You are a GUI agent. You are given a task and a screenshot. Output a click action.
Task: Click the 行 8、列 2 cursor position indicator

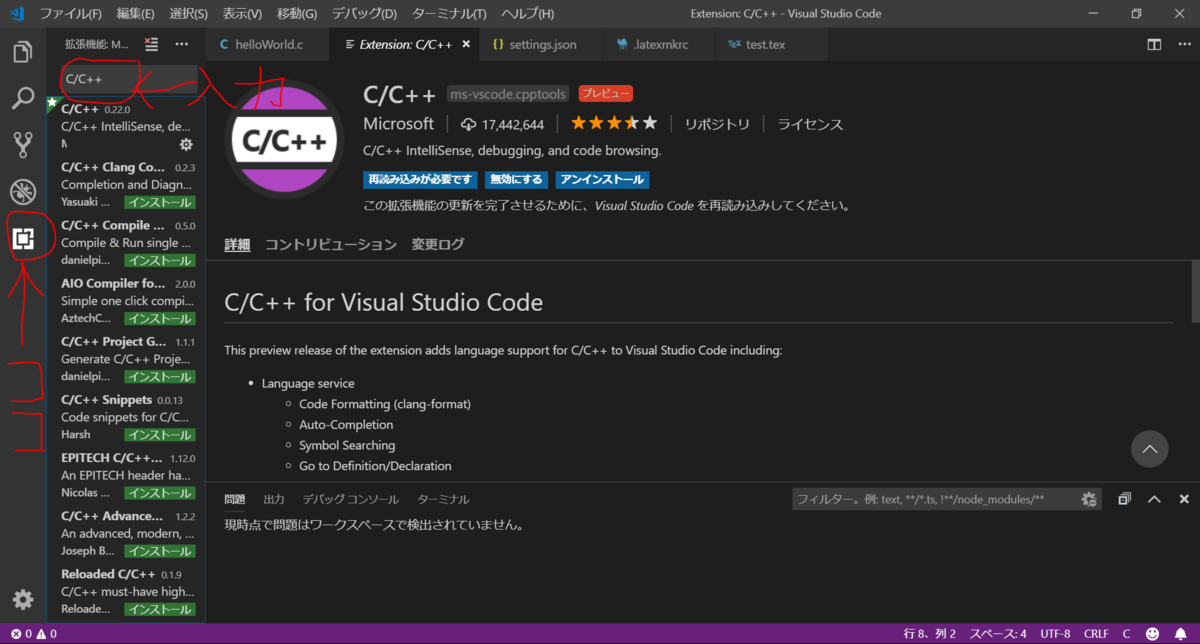pyautogui.click(x=930, y=634)
